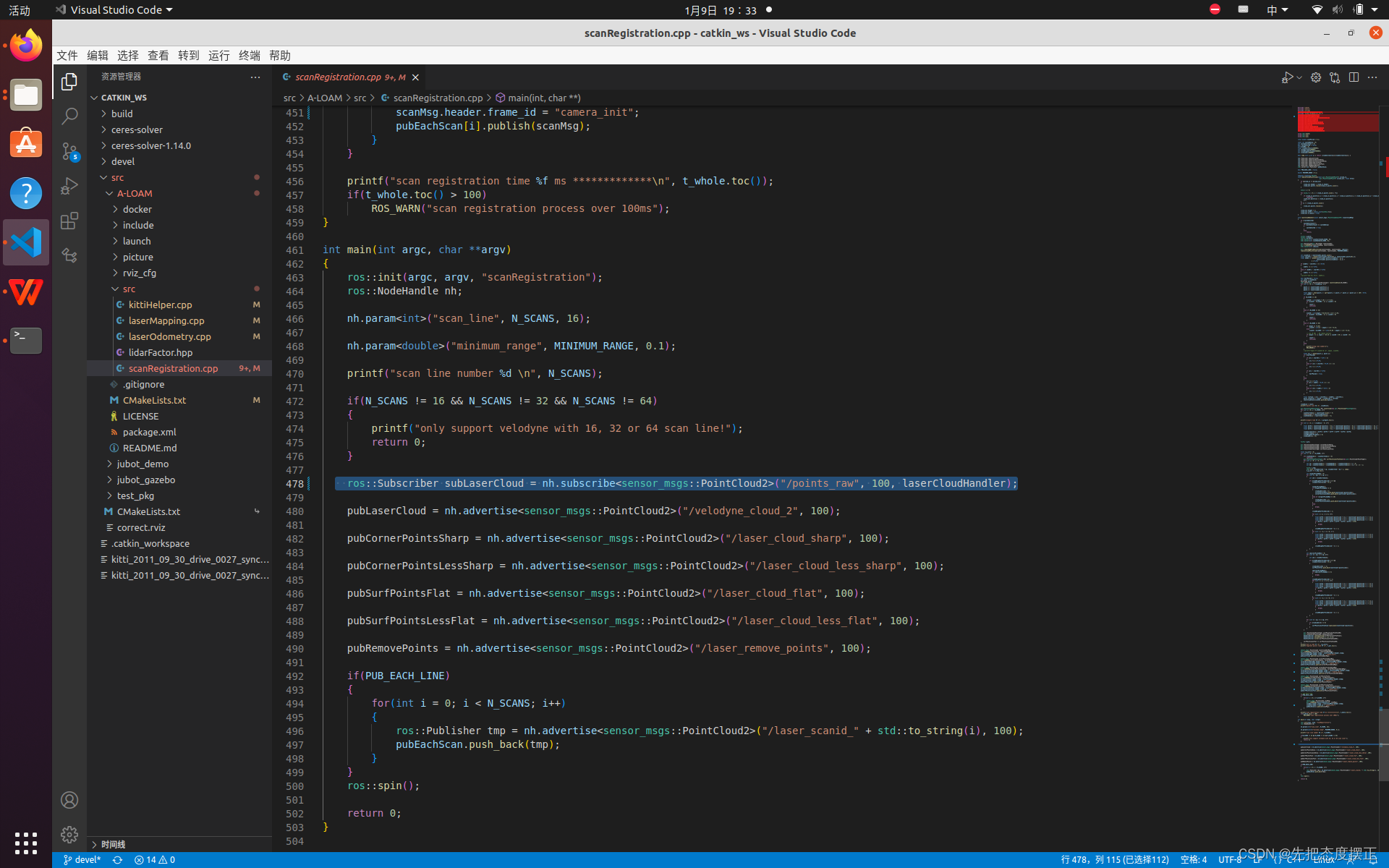Expand the timeline section
The image size is (1389, 868).
(x=112, y=844)
